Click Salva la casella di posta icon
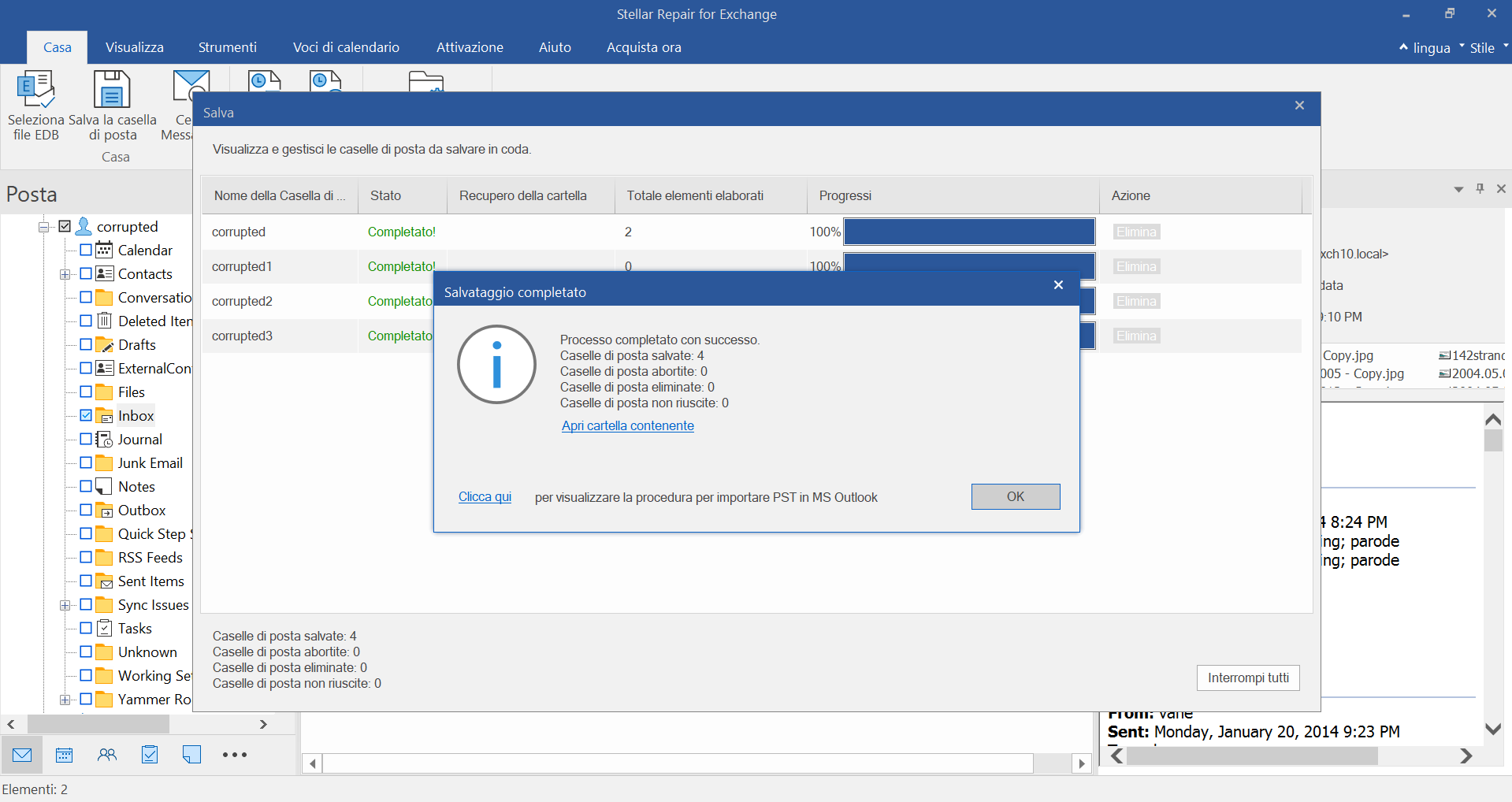 pos(112,90)
